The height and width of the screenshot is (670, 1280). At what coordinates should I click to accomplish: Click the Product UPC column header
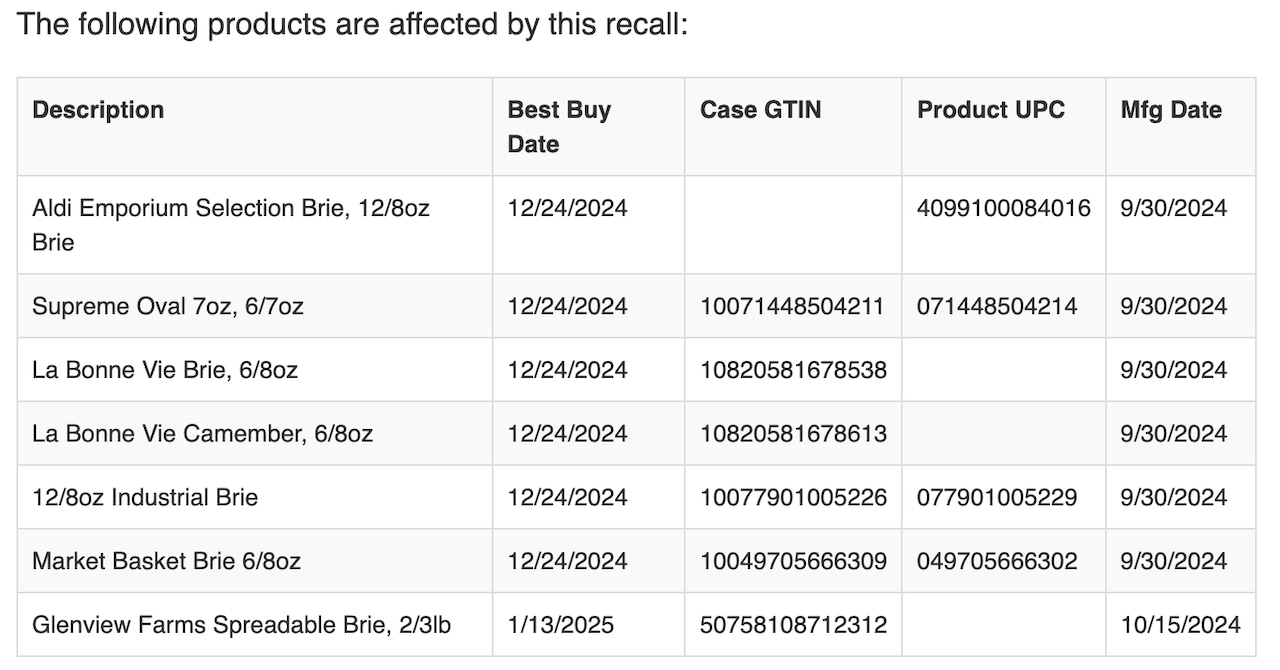(x=991, y=110)
